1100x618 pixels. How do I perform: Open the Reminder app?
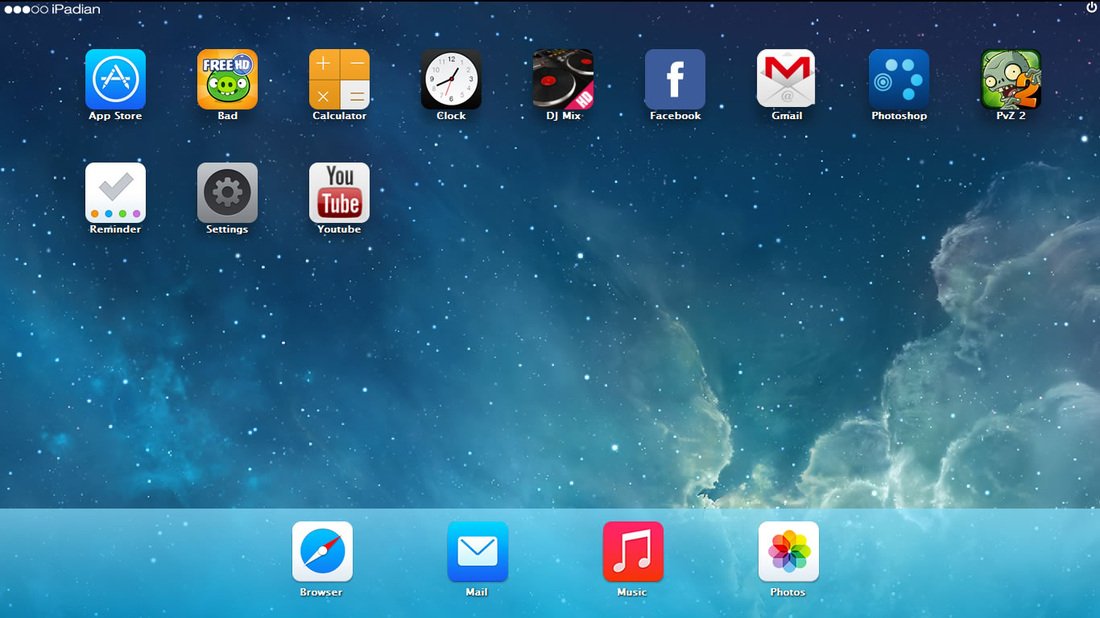coord(115,191)
